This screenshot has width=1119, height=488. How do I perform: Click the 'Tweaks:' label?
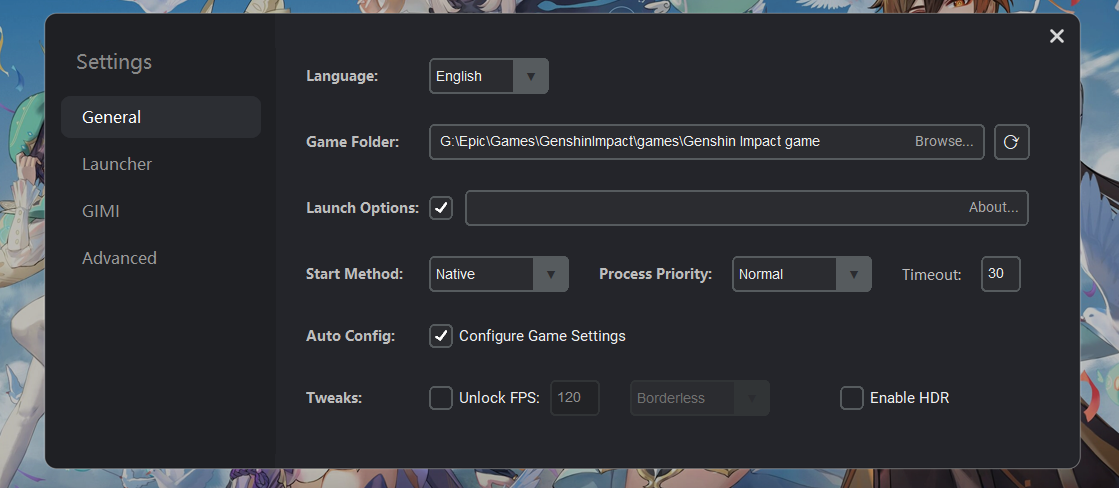pyautogui.click(x=334, y=398)
